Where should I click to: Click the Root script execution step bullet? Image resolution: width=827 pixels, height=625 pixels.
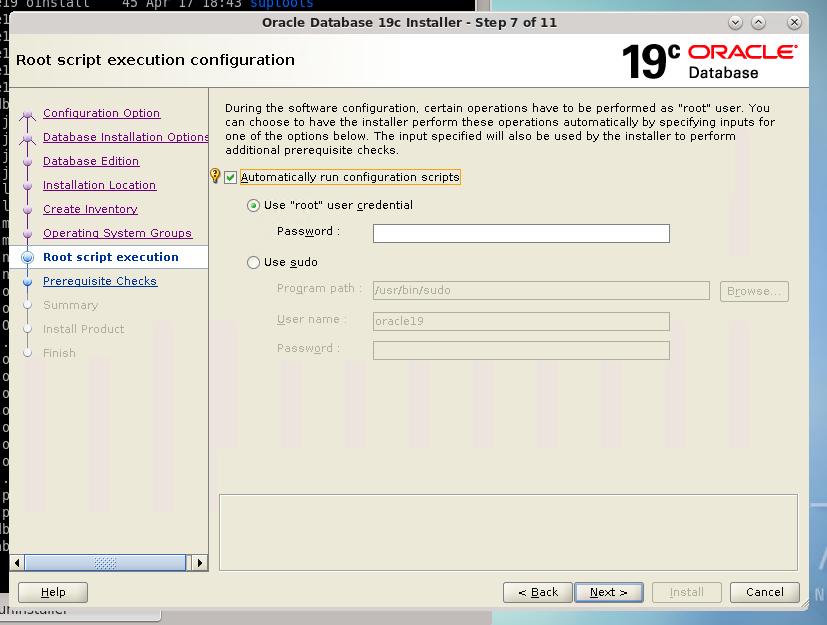tap(28, 257)
